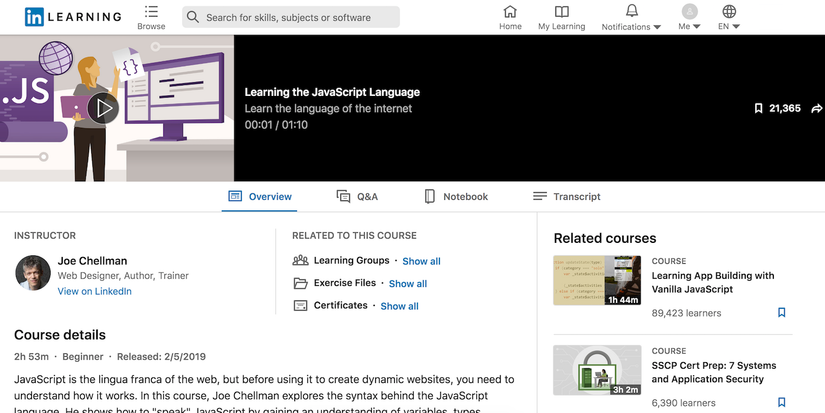Select the Overview tab
This screenshot has height=413, width=825.
(259, 197)
